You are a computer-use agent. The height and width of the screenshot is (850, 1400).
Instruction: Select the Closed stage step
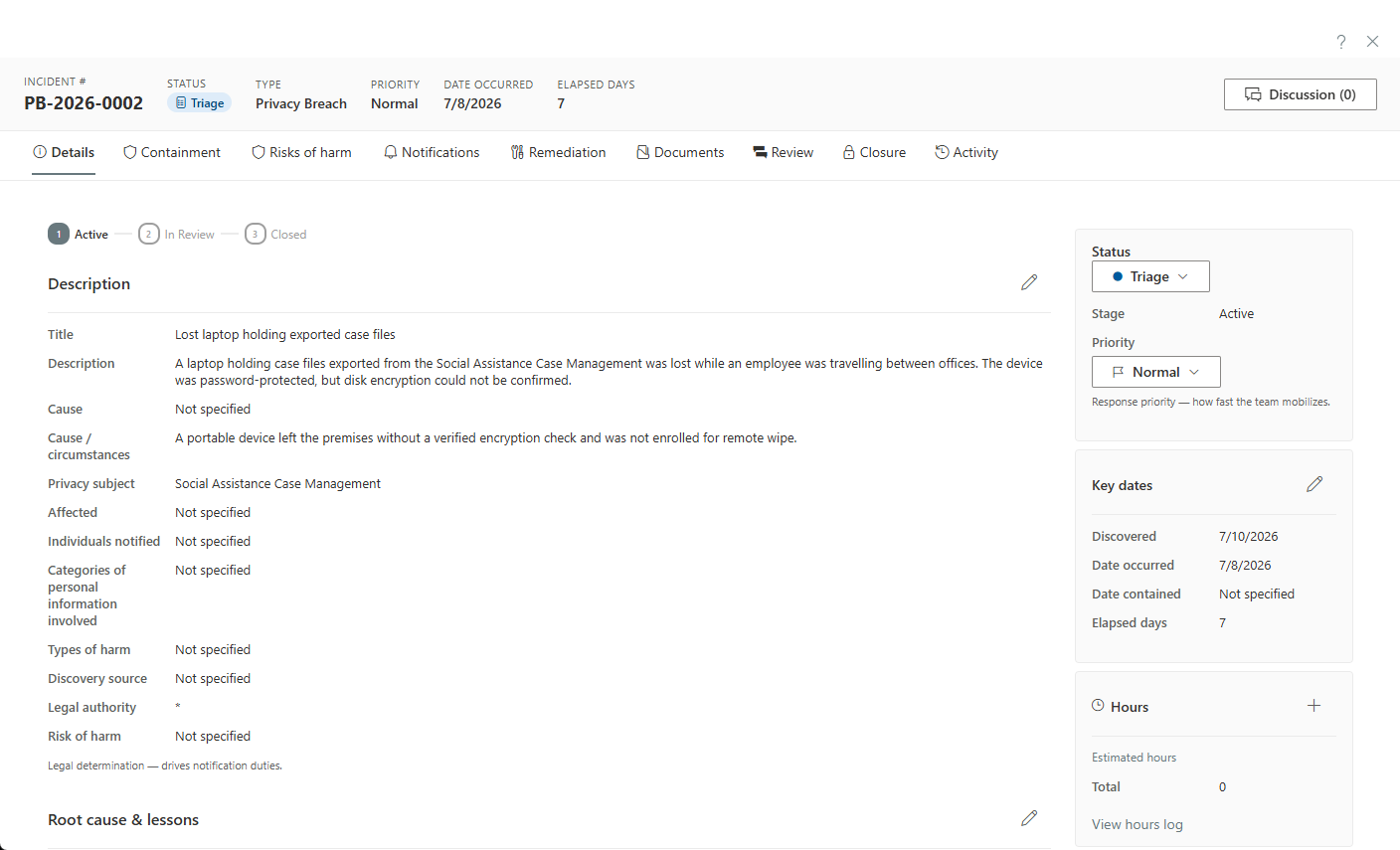(275, 235)
